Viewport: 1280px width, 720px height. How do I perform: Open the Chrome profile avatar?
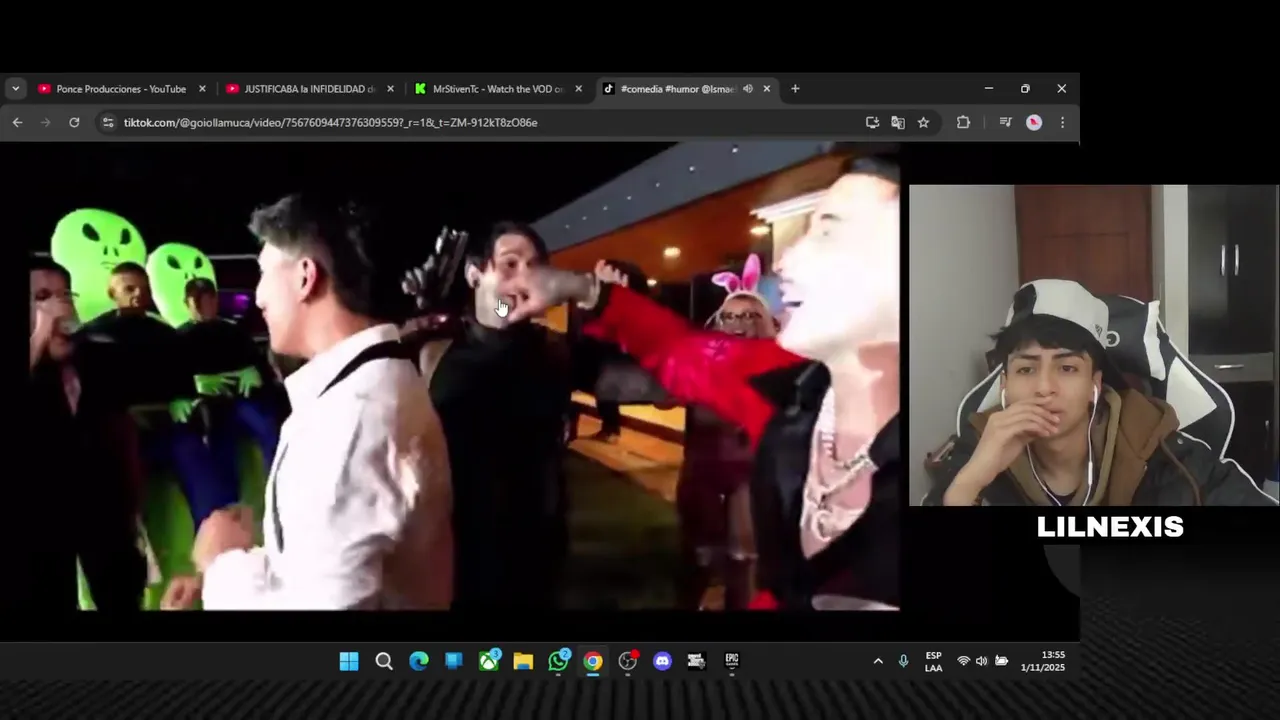point(1034,122)
